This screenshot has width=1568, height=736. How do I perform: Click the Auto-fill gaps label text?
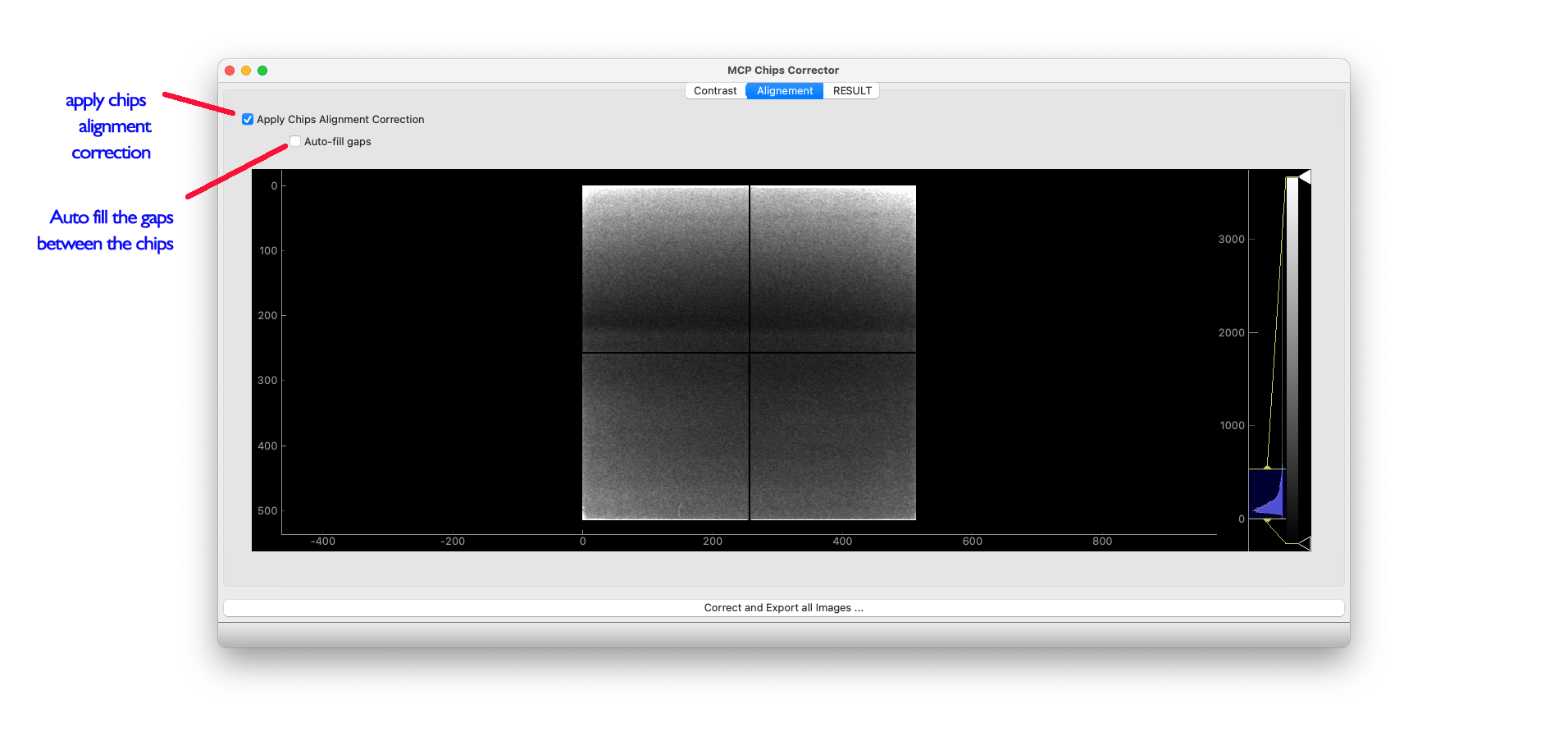(337, 142)
